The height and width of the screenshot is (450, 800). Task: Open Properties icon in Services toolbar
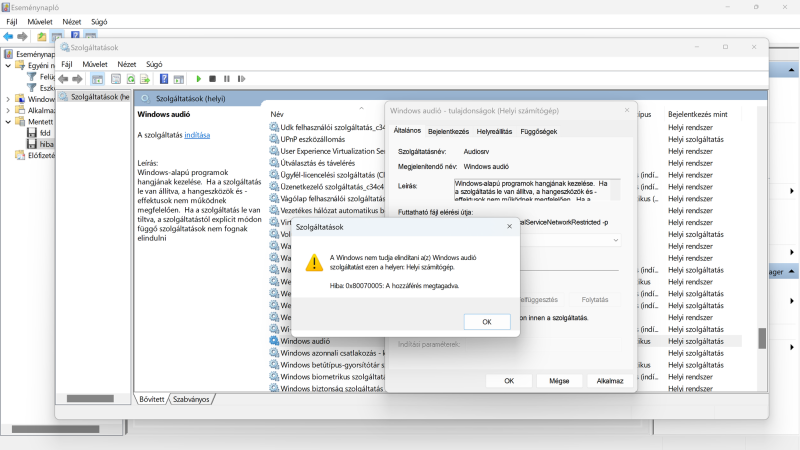[116, 79]
